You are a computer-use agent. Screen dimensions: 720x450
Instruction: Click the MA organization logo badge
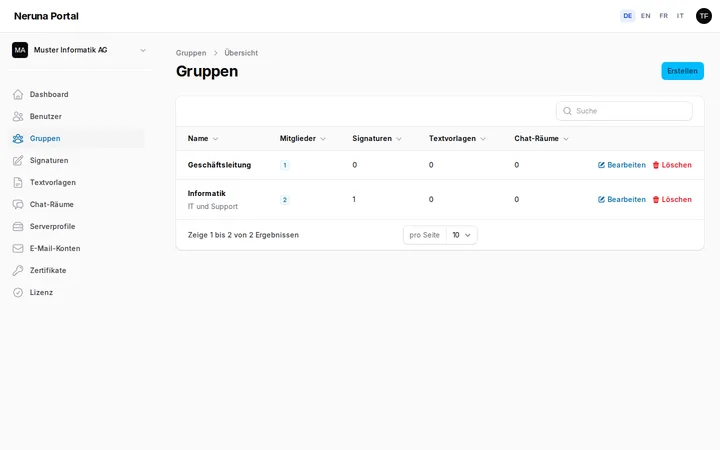point(20,50)
